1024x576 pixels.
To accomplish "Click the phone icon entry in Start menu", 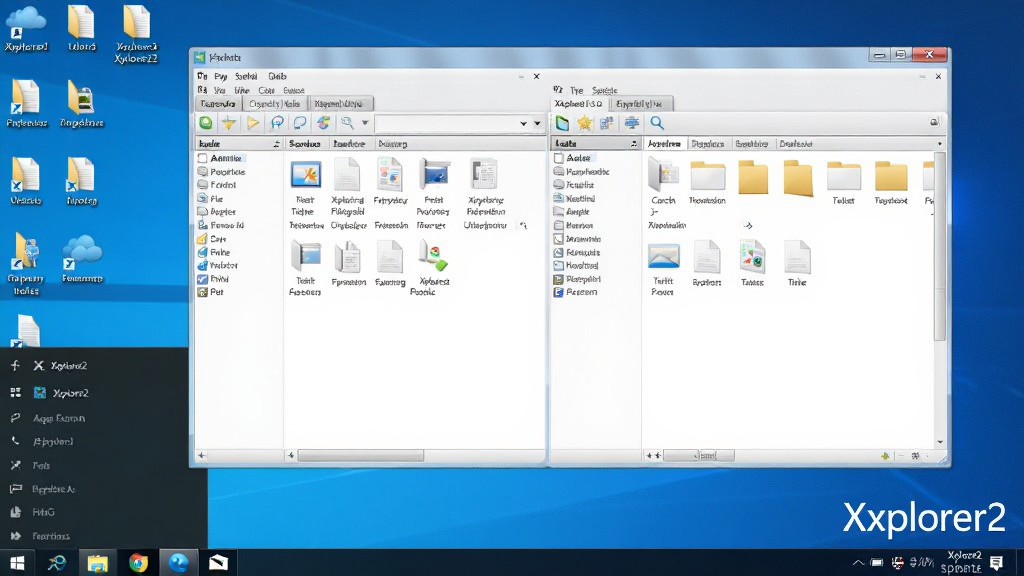I will click(x=16, y=441).
